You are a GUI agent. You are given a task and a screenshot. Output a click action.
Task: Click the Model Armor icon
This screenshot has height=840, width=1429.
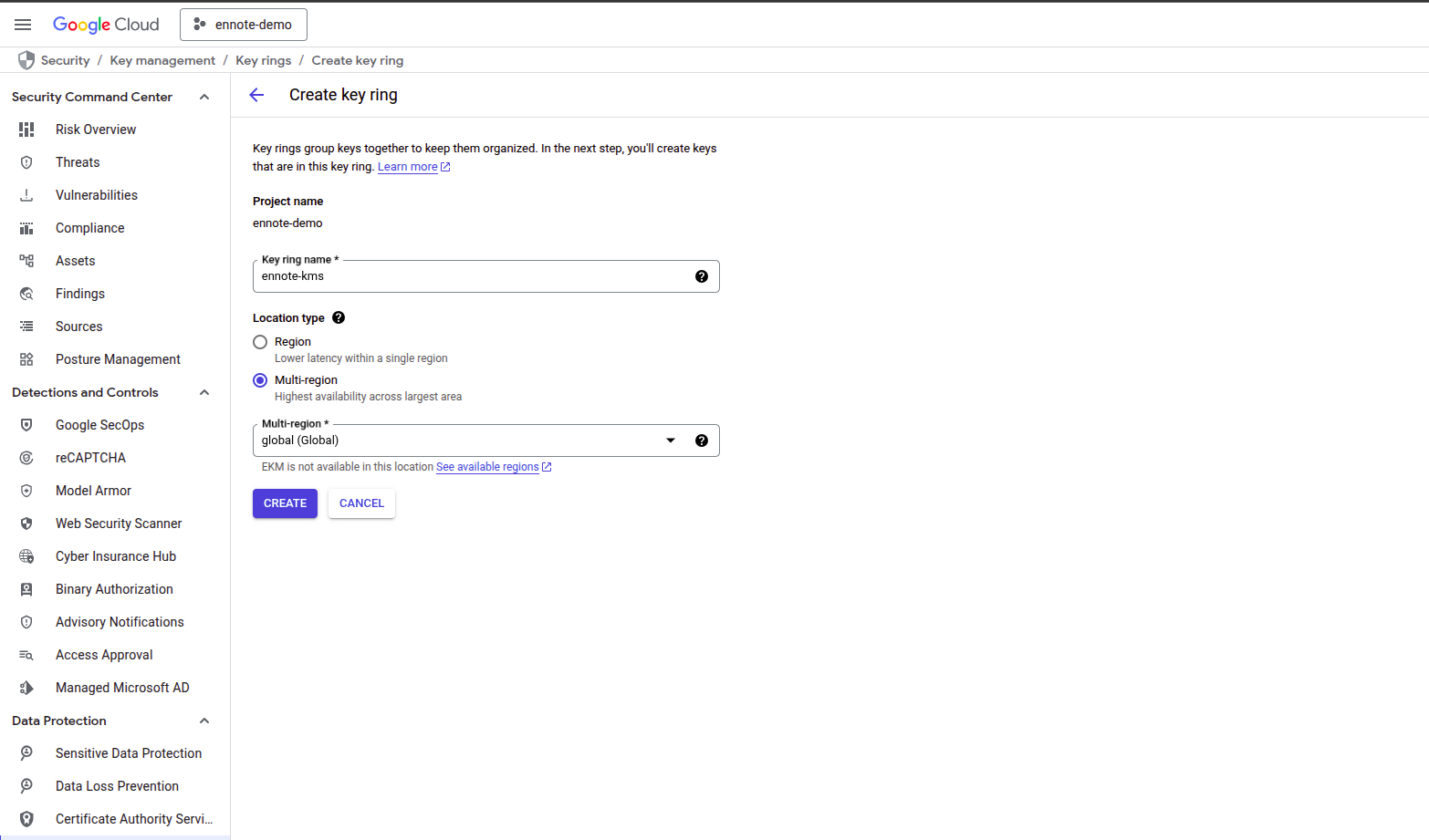point(26,491)
